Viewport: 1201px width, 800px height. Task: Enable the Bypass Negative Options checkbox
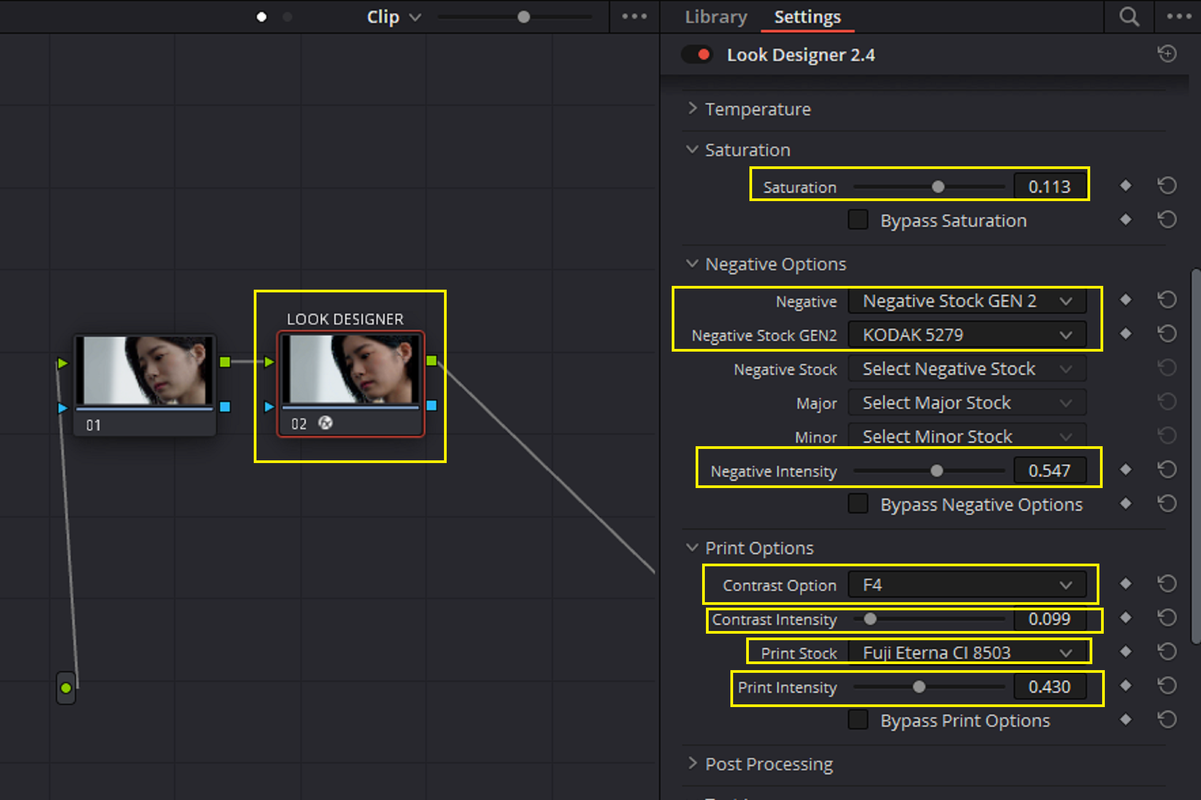click(858, 504)
